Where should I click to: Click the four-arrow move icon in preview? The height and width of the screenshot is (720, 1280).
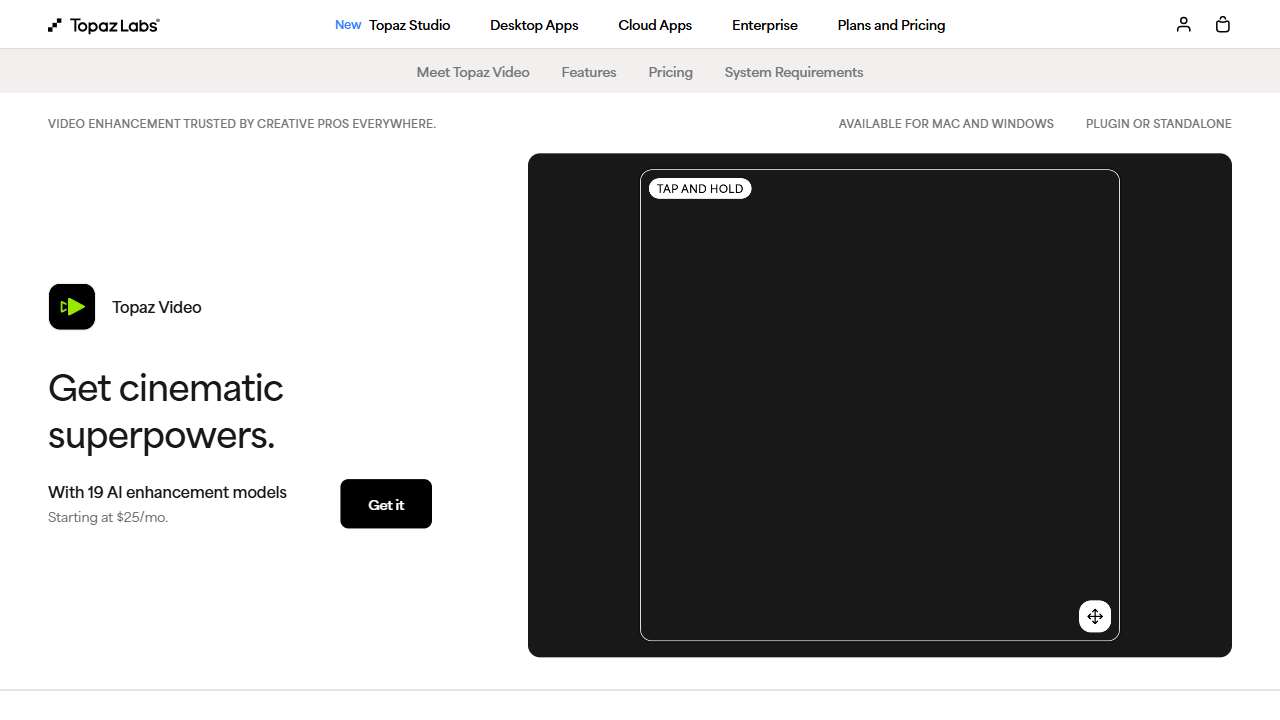pyautogui.click(x=1095, y=616)
